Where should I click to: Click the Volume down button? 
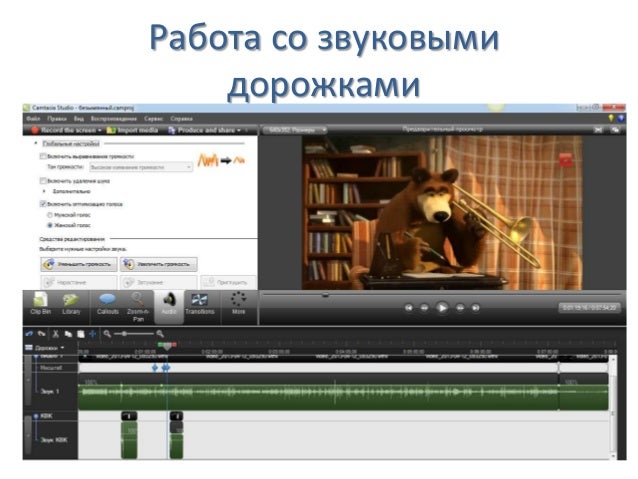pyautogui.click(x=79, y=265)
